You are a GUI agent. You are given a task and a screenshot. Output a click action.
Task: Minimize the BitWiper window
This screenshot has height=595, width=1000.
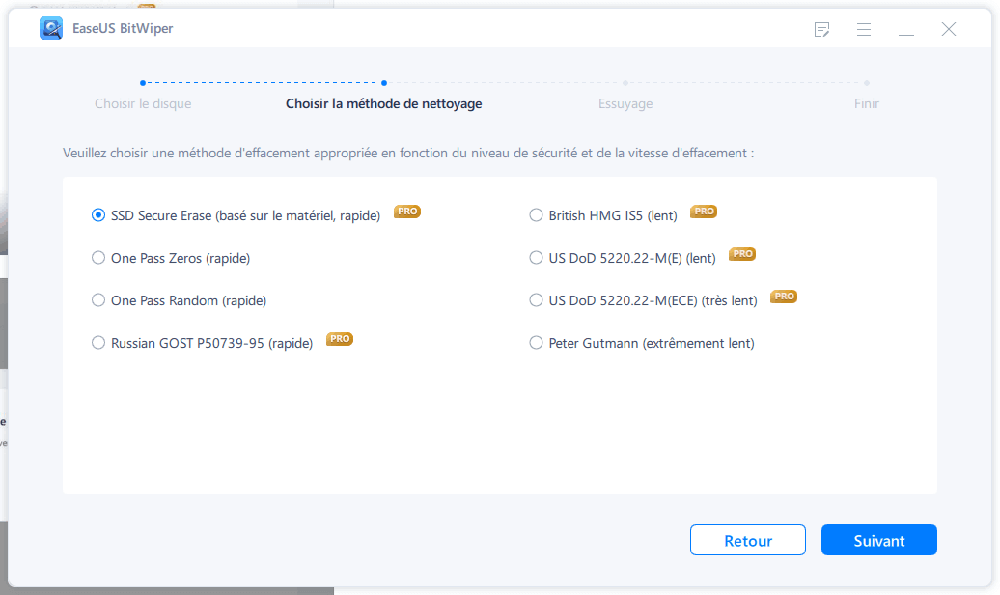906,30
